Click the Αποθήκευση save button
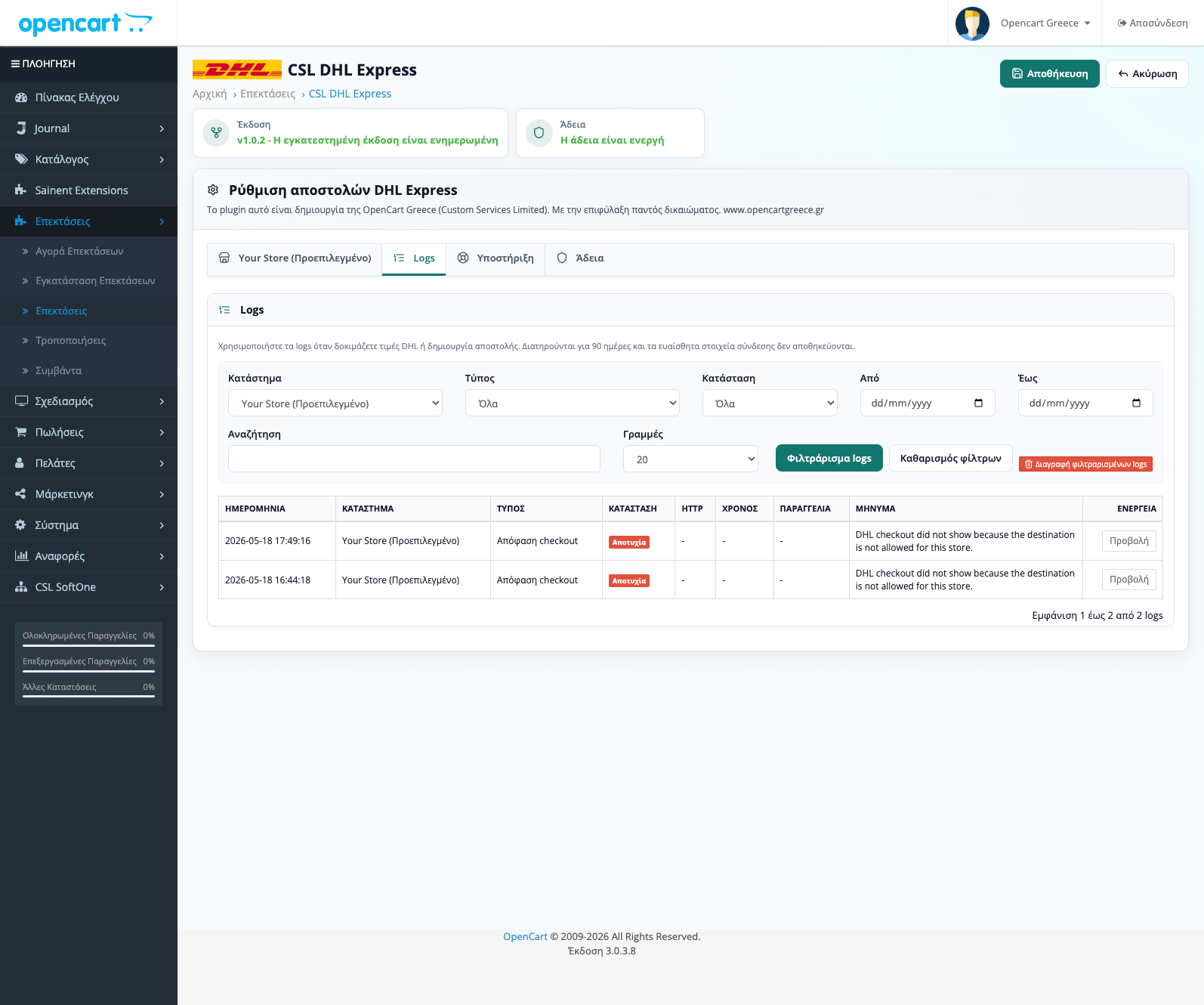This screenshot has height=1005, width=1204. [x=1050, y=74]
